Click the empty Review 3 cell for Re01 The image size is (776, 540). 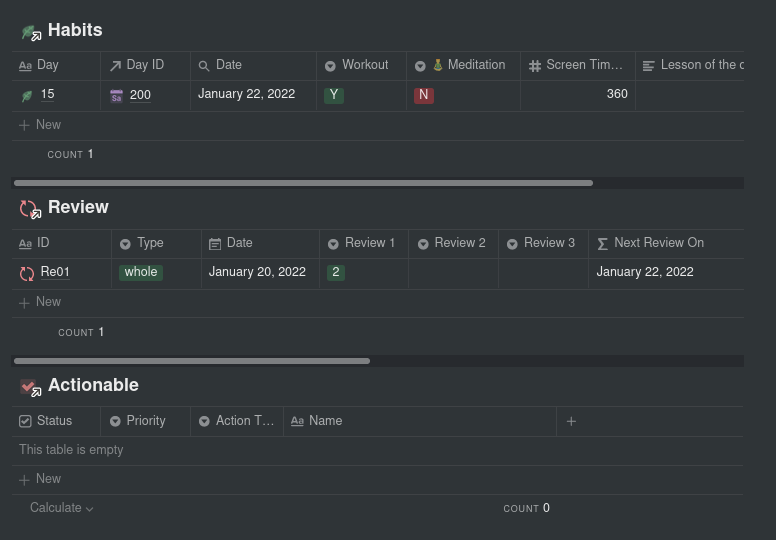pos(543,273)
